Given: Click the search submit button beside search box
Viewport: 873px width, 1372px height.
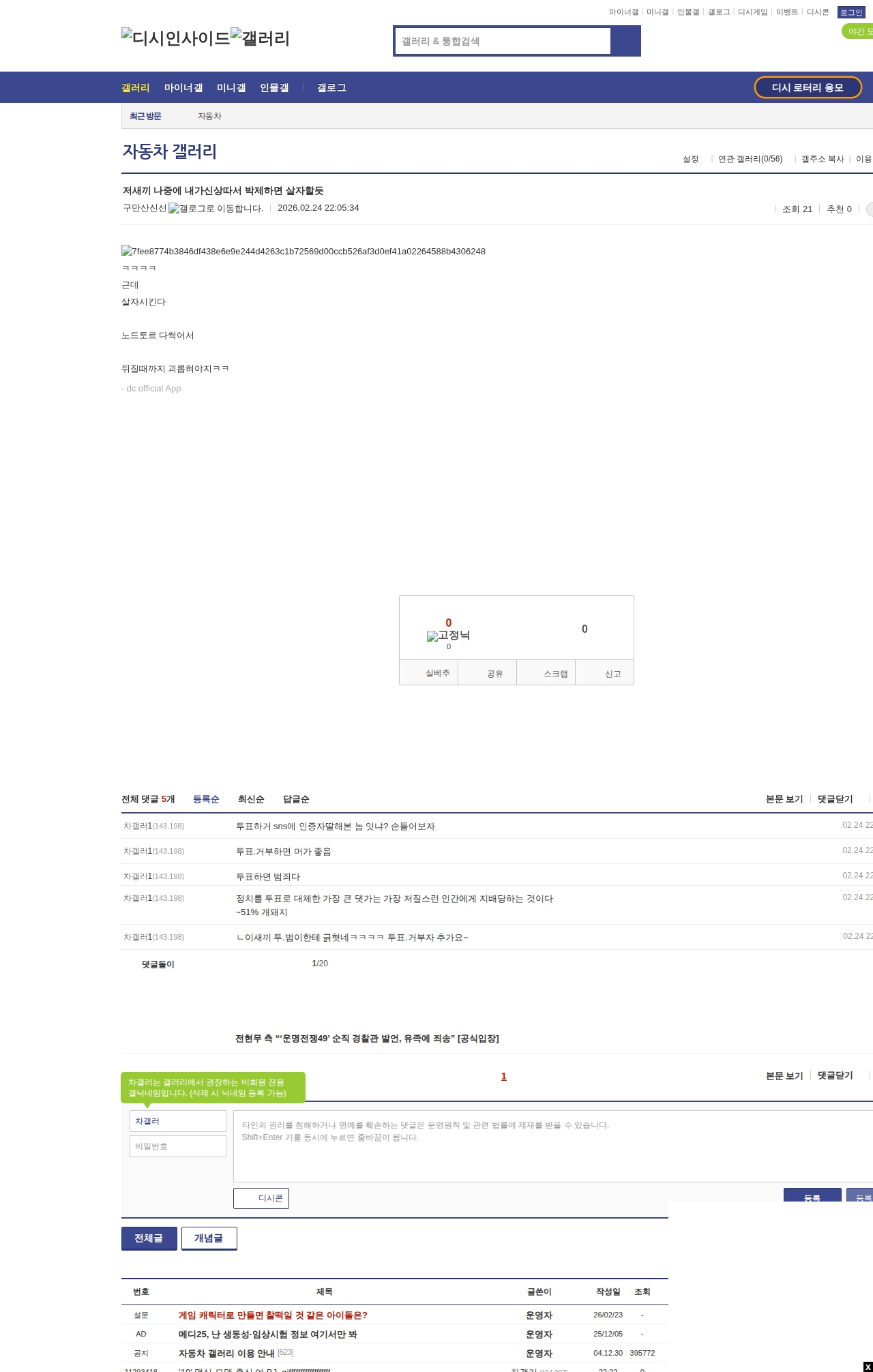Looking at the screenshot, I should click(625, 41).
